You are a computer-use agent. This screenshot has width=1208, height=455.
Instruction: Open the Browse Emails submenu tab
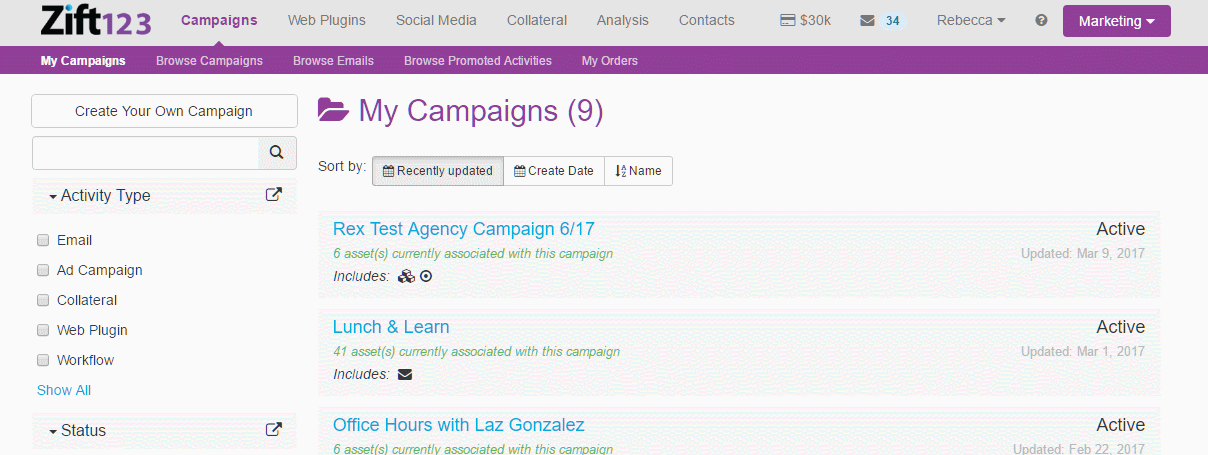[333, 61]
